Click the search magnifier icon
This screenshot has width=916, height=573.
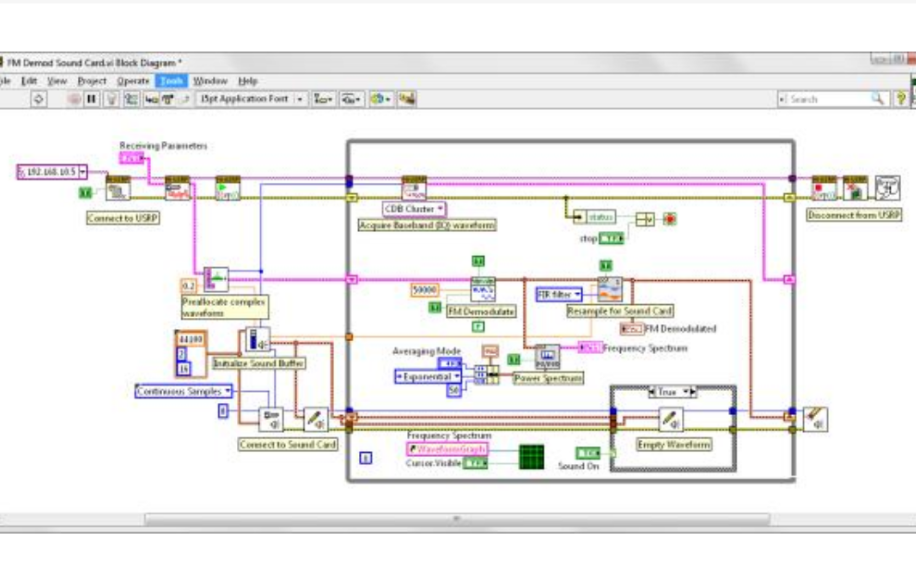tap(877, 99)
